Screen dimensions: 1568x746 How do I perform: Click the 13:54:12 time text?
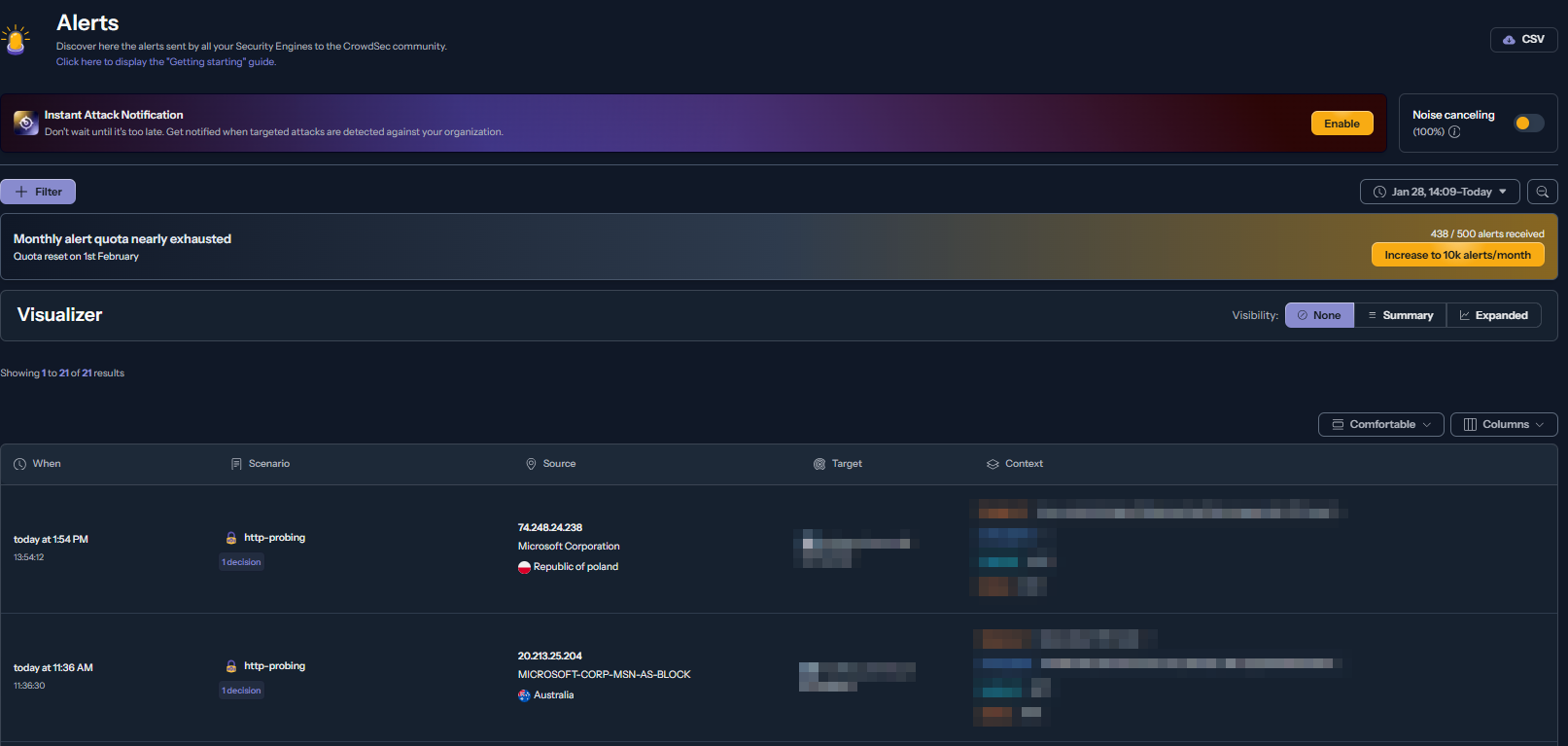click(29, 557)
